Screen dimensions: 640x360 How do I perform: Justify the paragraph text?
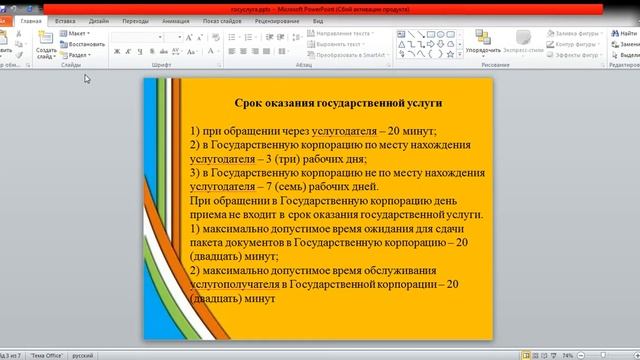coord(267,51)
